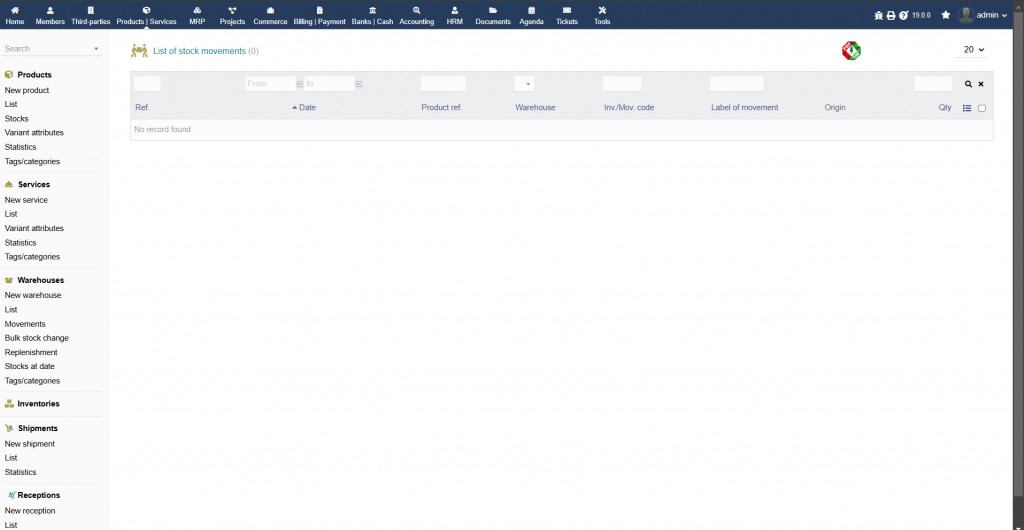Focus the From date filter field
Image resolution: width=1024 pixels, height=530 pixels.
coord(270,84)
